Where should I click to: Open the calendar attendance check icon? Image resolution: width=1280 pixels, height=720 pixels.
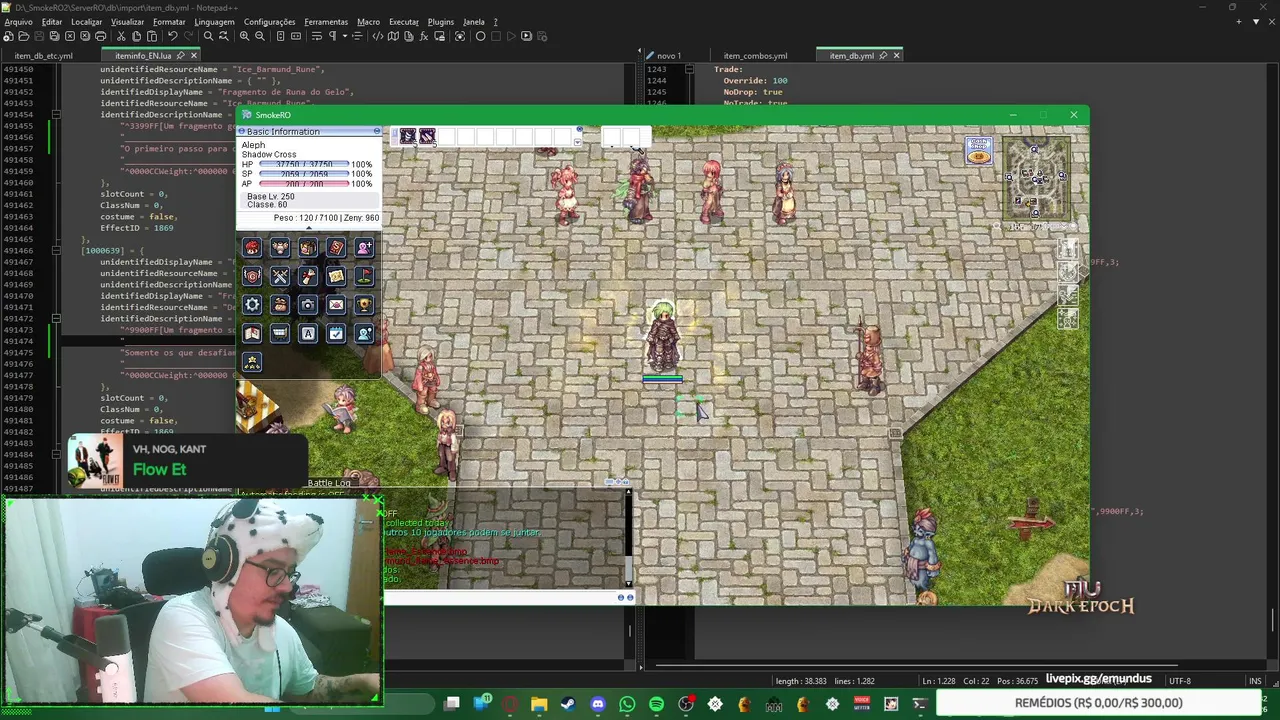336,333
